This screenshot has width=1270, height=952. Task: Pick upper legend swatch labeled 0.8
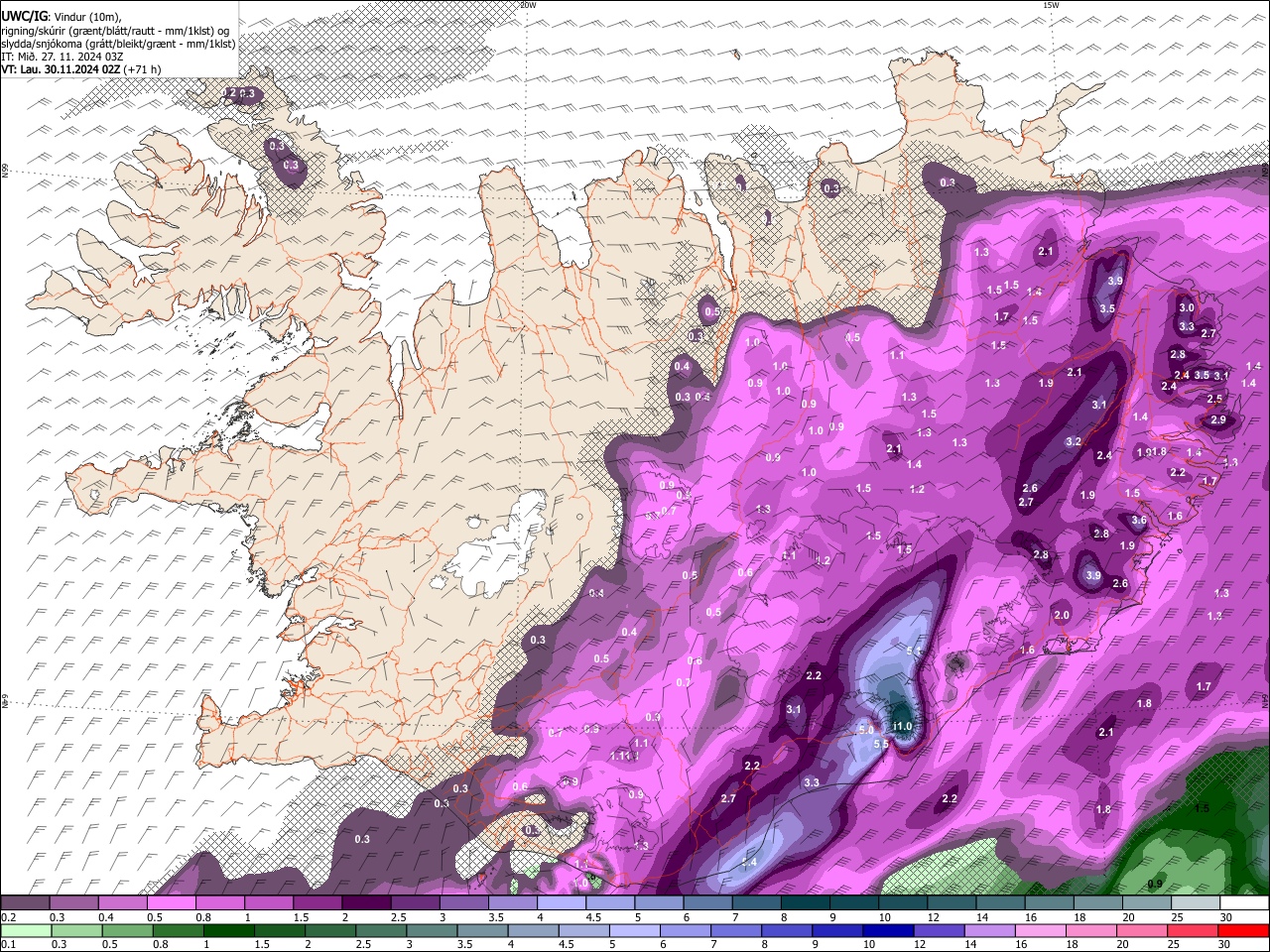pos(219,902)
